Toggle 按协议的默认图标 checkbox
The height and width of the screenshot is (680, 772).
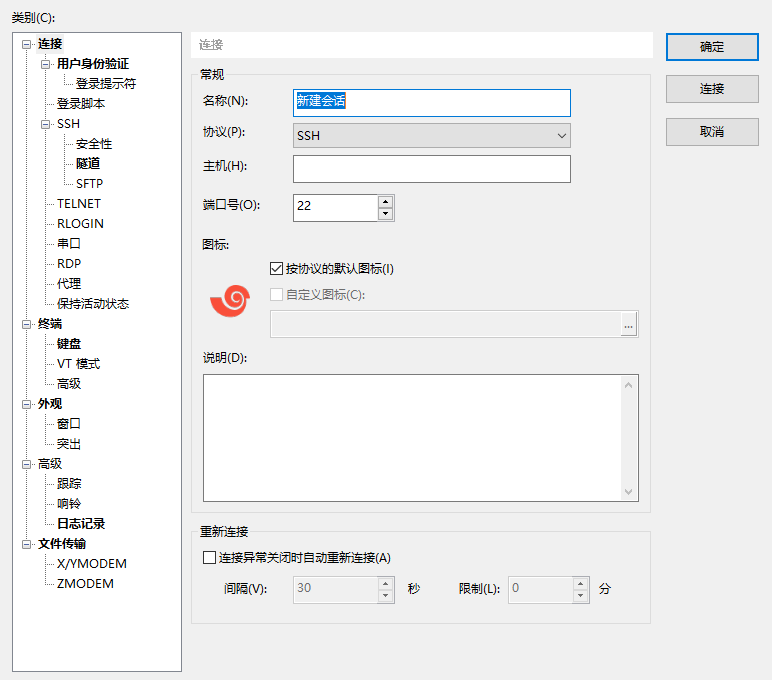tap(276, 269)
